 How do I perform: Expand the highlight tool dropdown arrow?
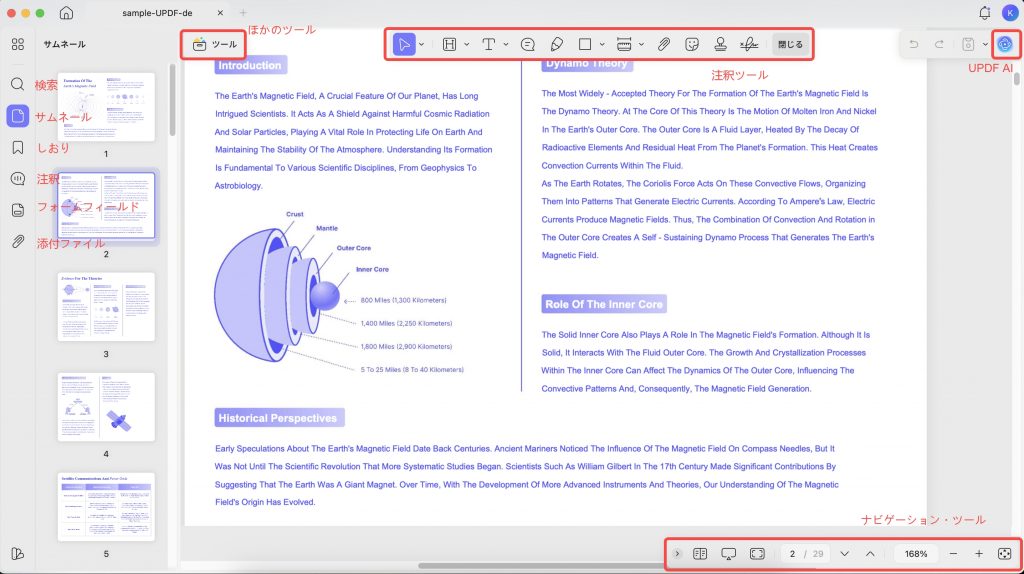pos(466,44)
